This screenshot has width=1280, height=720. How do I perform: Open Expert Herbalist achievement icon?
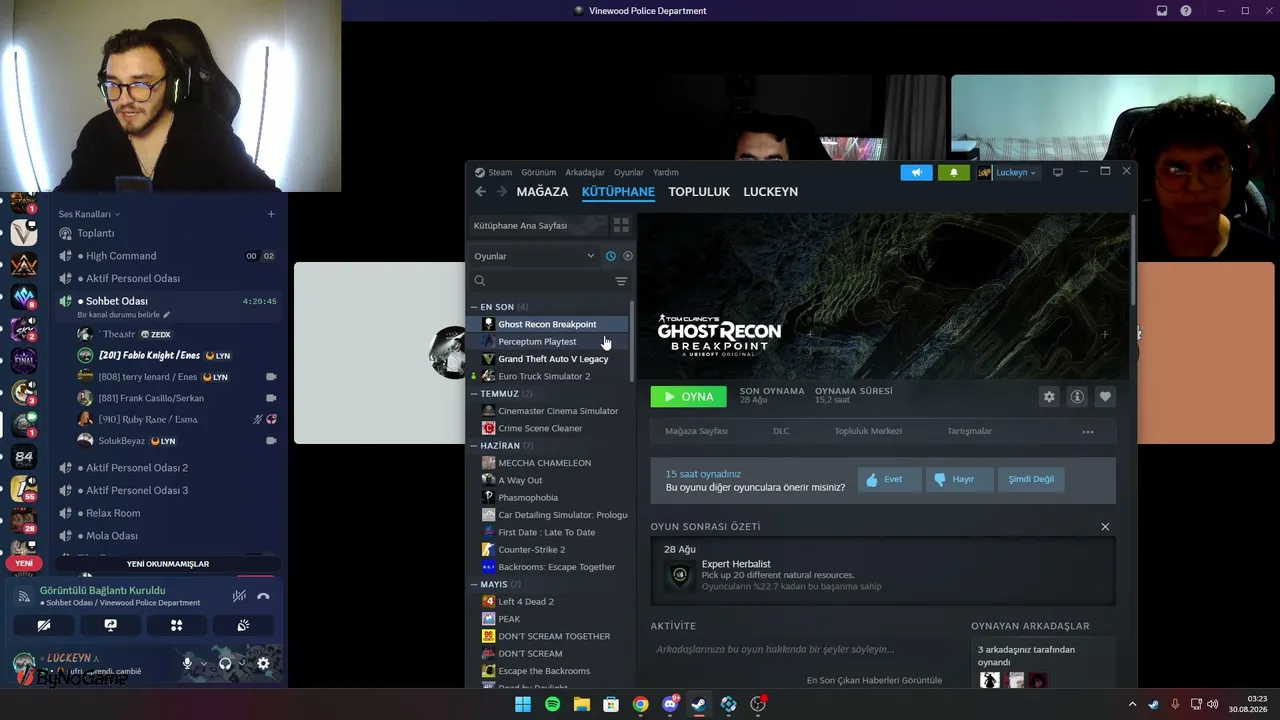[x=680, y=574]
